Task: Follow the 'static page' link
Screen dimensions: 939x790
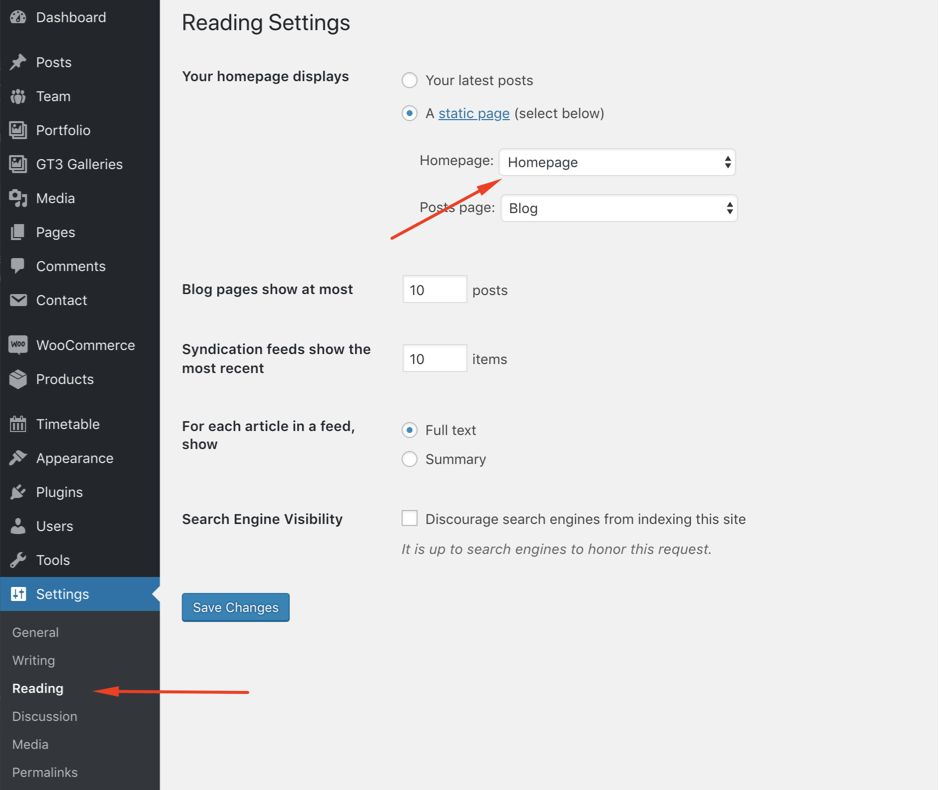Action: tap(474, 113)
